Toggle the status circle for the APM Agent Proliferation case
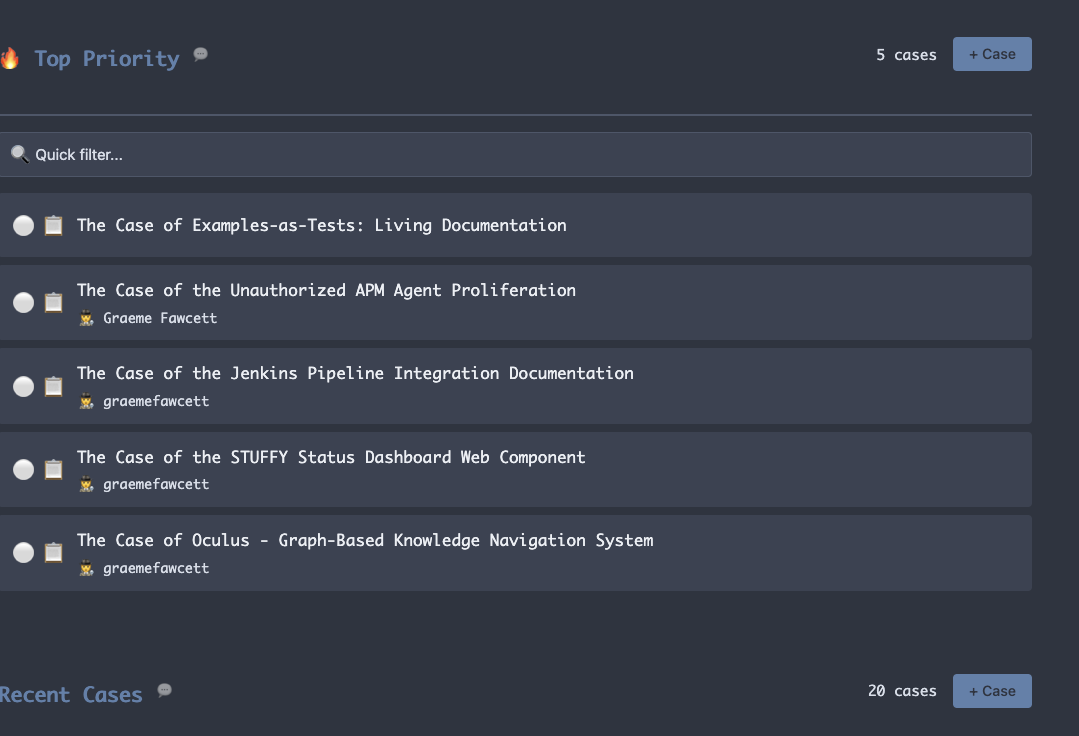 [23, 302]
